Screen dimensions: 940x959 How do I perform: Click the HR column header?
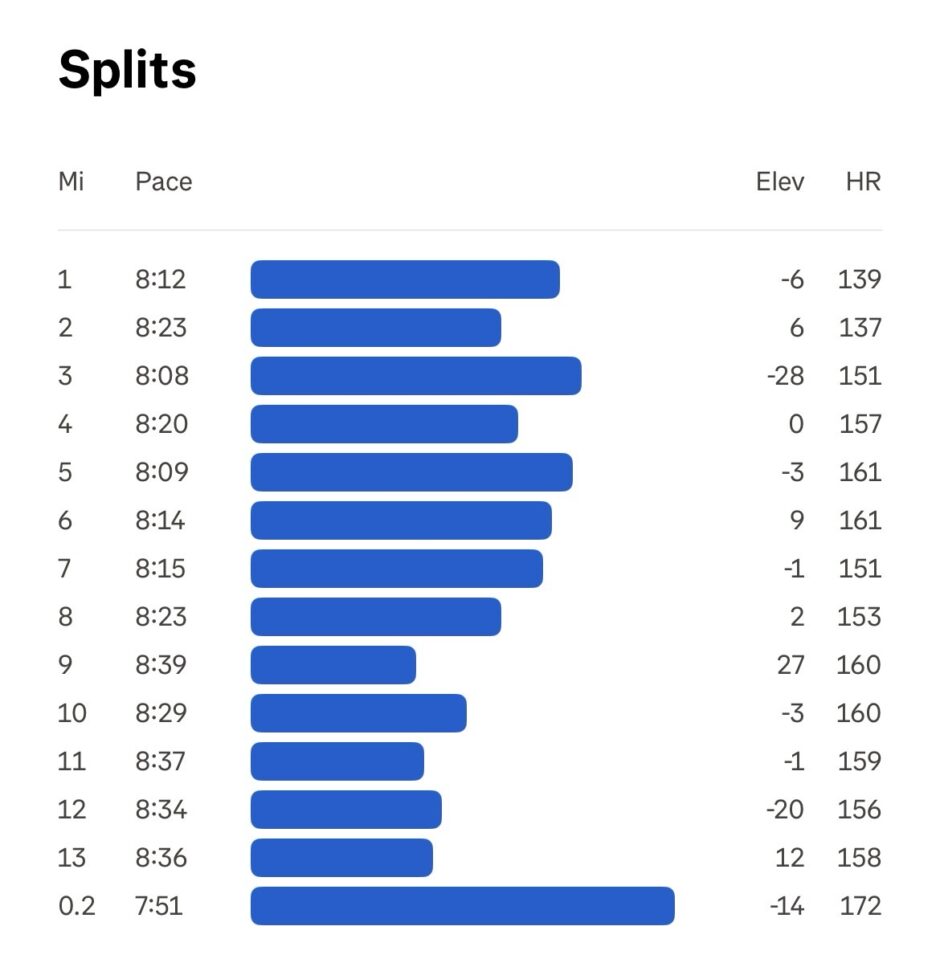(x=863, y=182)
